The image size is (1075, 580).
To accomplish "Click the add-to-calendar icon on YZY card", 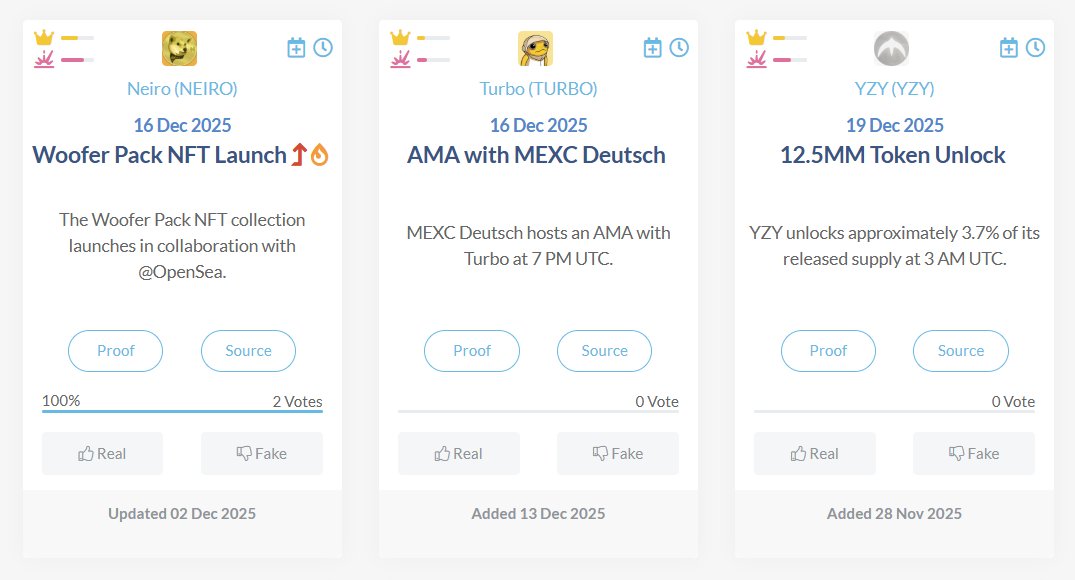I will [1009, 47].
